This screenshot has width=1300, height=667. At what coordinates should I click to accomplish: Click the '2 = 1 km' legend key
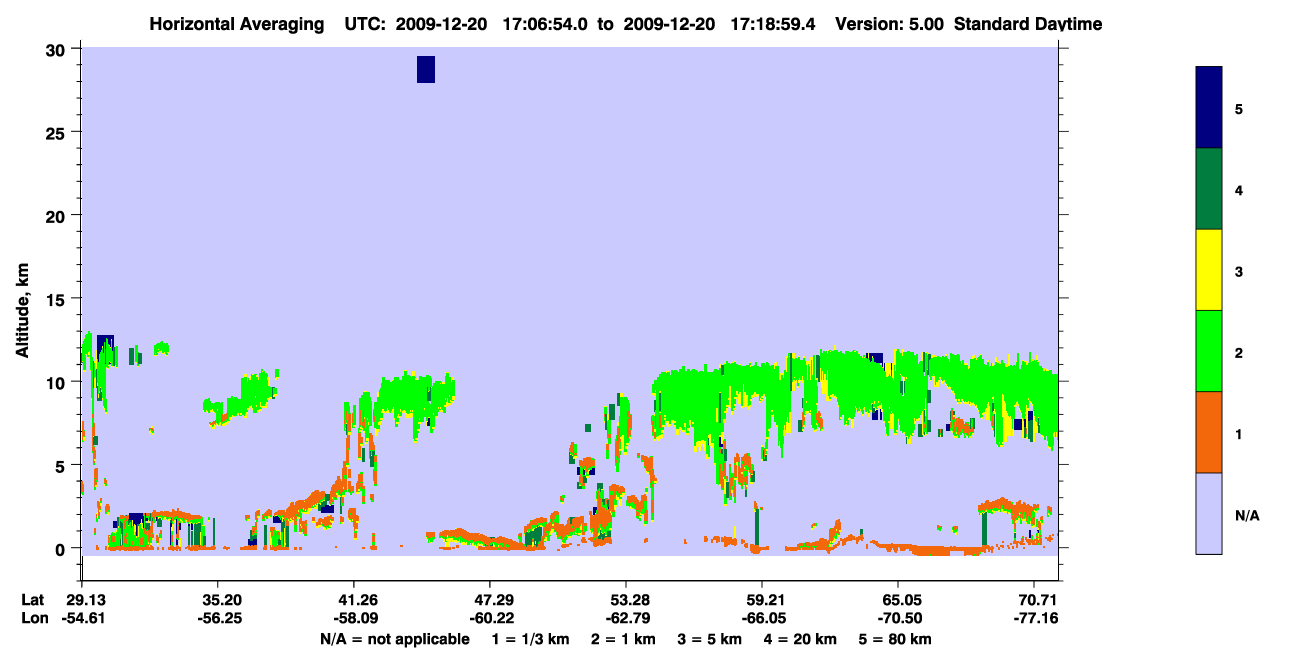pos(623,640)
